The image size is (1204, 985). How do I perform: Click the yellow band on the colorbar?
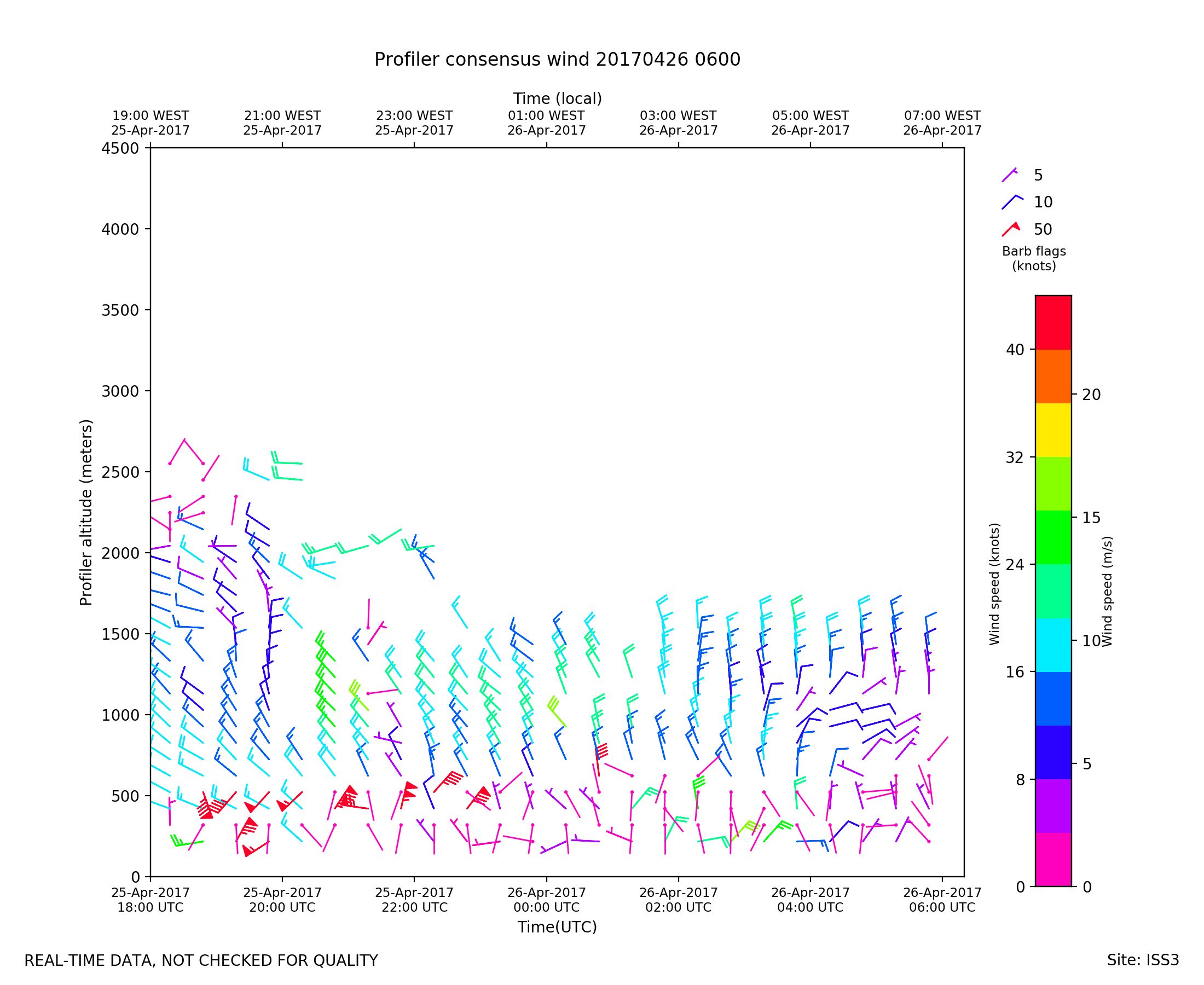[1053, 430]
